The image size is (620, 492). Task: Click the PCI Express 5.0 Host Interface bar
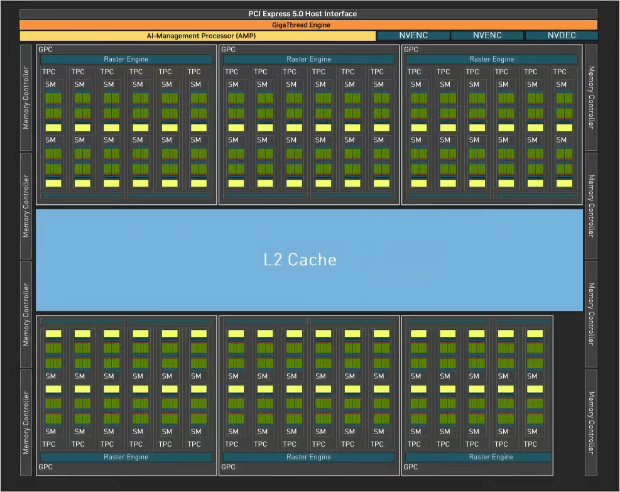point(308,13)
